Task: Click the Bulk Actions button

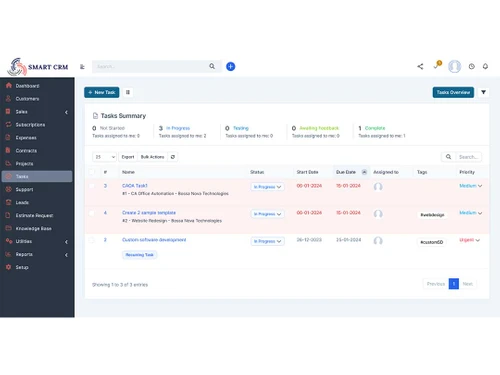Action: 152,157
